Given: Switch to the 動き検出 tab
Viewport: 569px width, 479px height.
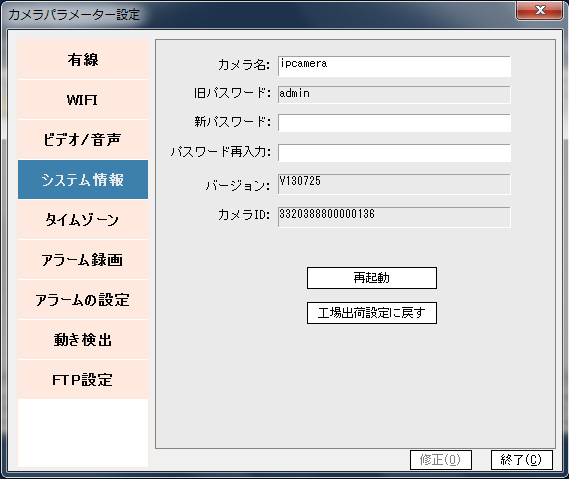Looking at the screenshot, I should (x=83, y=340).
